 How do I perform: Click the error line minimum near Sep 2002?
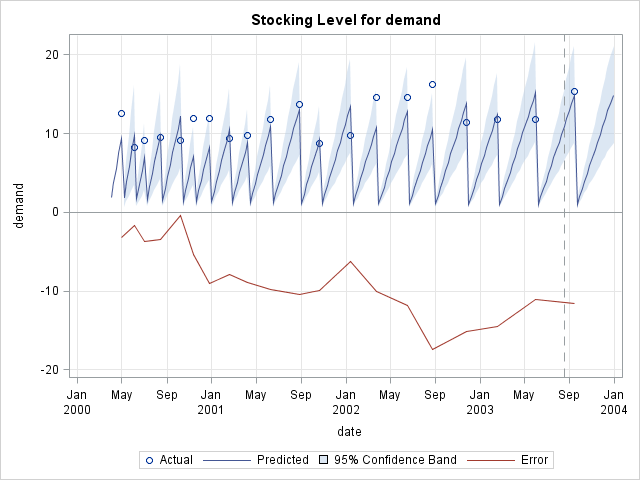click(x=433, y=349)
